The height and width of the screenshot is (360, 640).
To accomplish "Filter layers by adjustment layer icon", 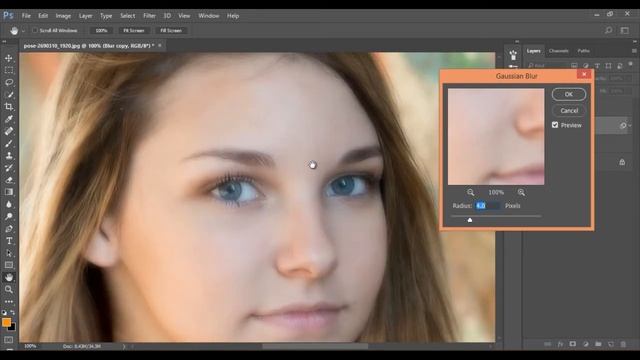I will [x=586, y=66].
